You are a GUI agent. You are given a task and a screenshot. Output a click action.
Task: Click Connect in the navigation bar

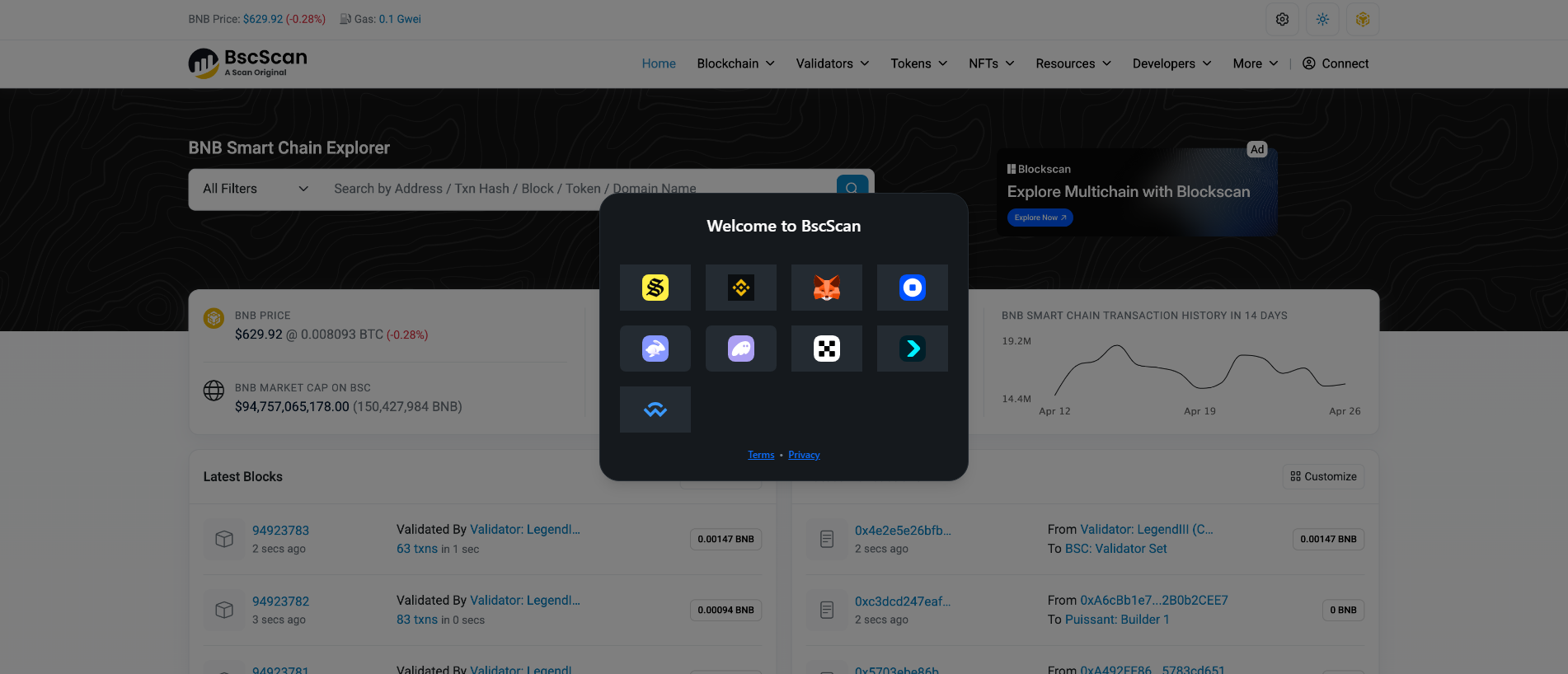coord(1336,63)
